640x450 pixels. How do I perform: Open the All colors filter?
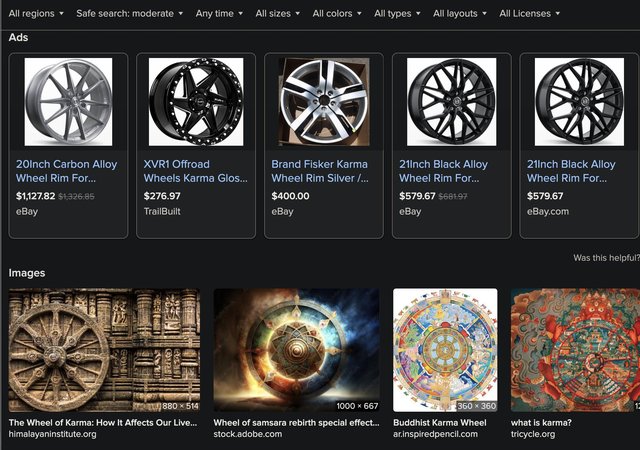coord(337,13)
